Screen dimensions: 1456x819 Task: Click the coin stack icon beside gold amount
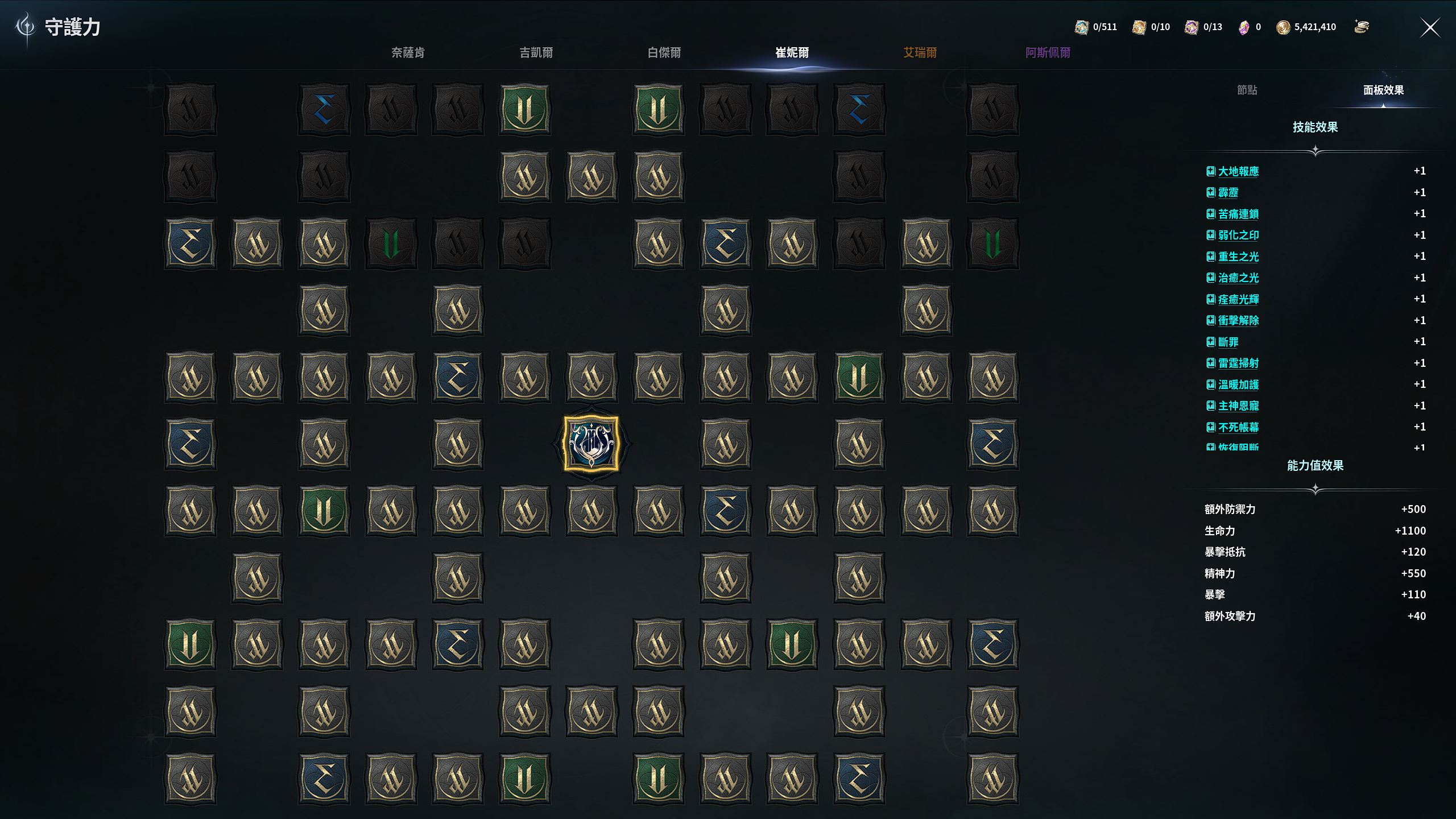pos(1362,27)
